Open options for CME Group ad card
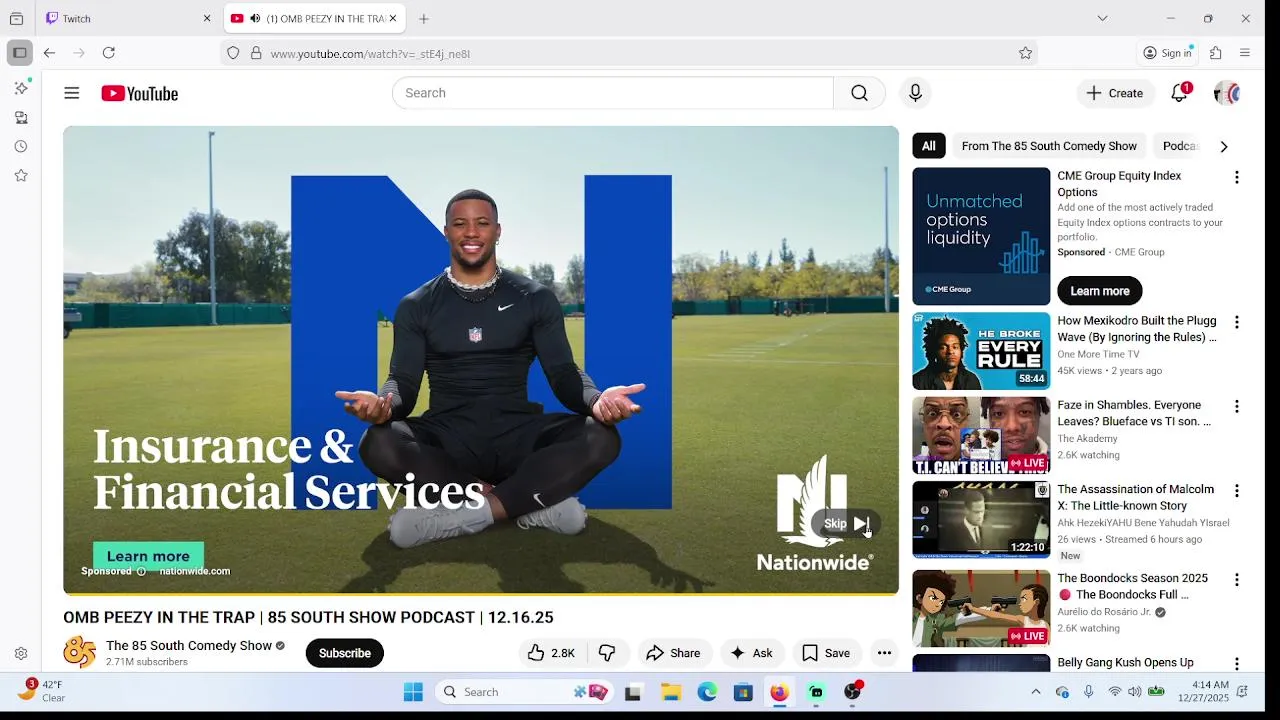The image size is (1280, 720). pyautogui.click(x=1237, y=177)
